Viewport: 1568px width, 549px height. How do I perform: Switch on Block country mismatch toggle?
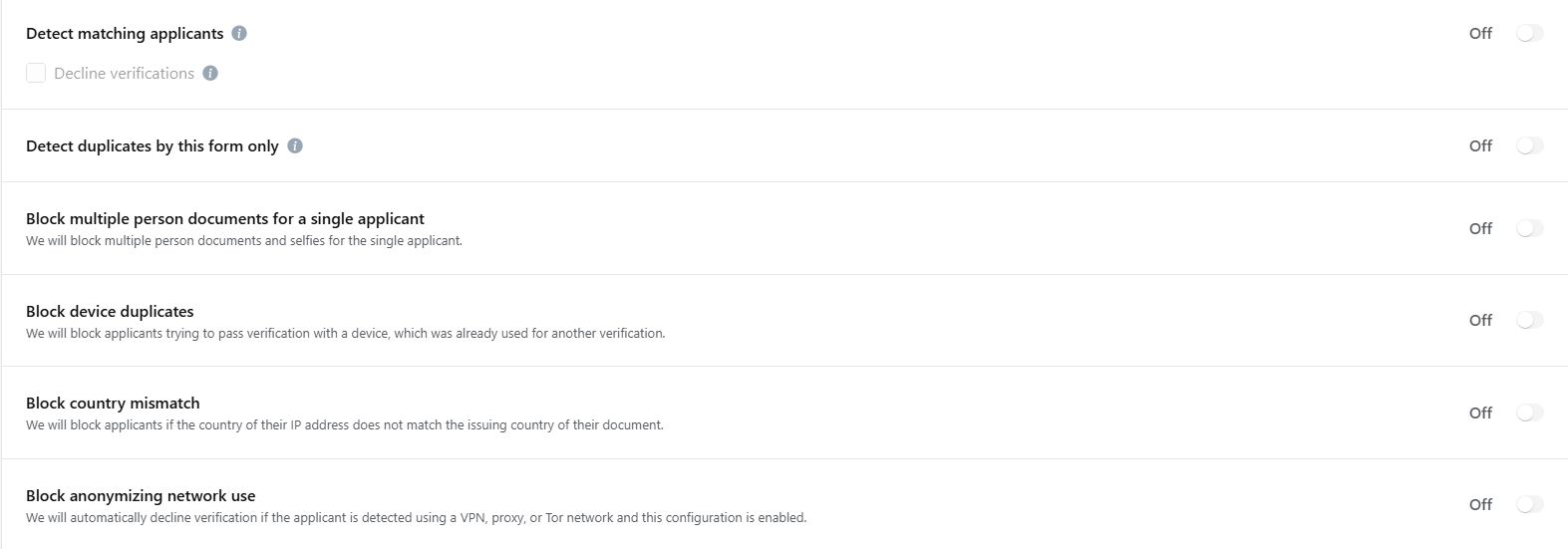click(x=1529, y=412)
